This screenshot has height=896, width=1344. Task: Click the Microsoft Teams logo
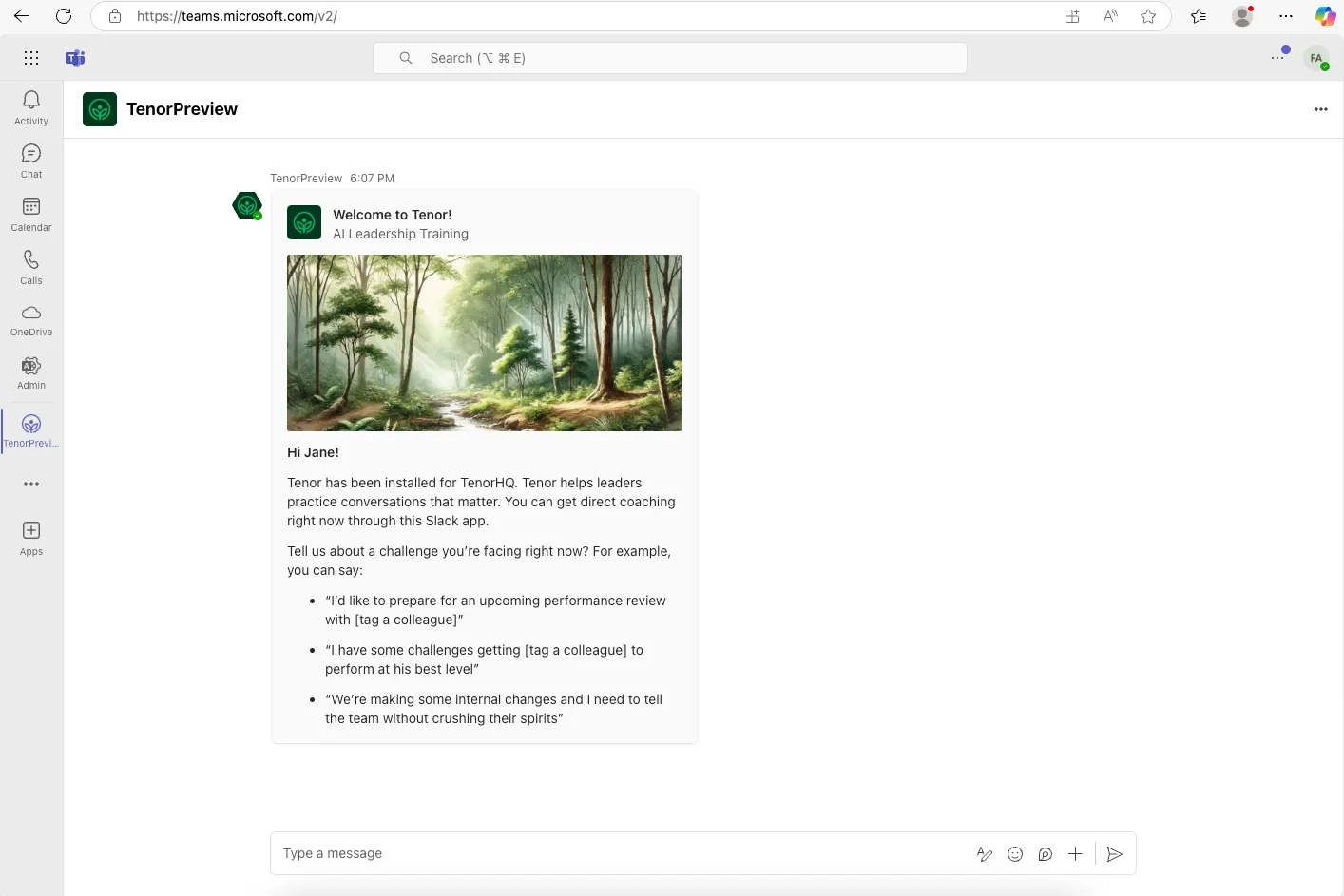pos(75,58)
